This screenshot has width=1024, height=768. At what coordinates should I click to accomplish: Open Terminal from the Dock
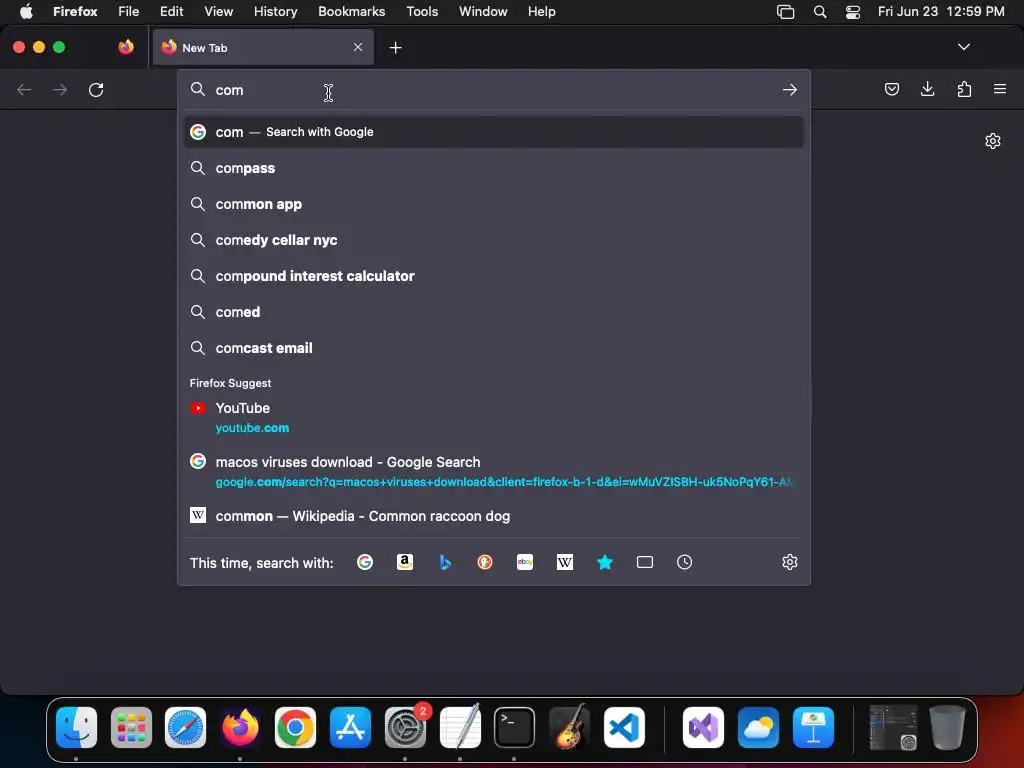click(514, 727)
